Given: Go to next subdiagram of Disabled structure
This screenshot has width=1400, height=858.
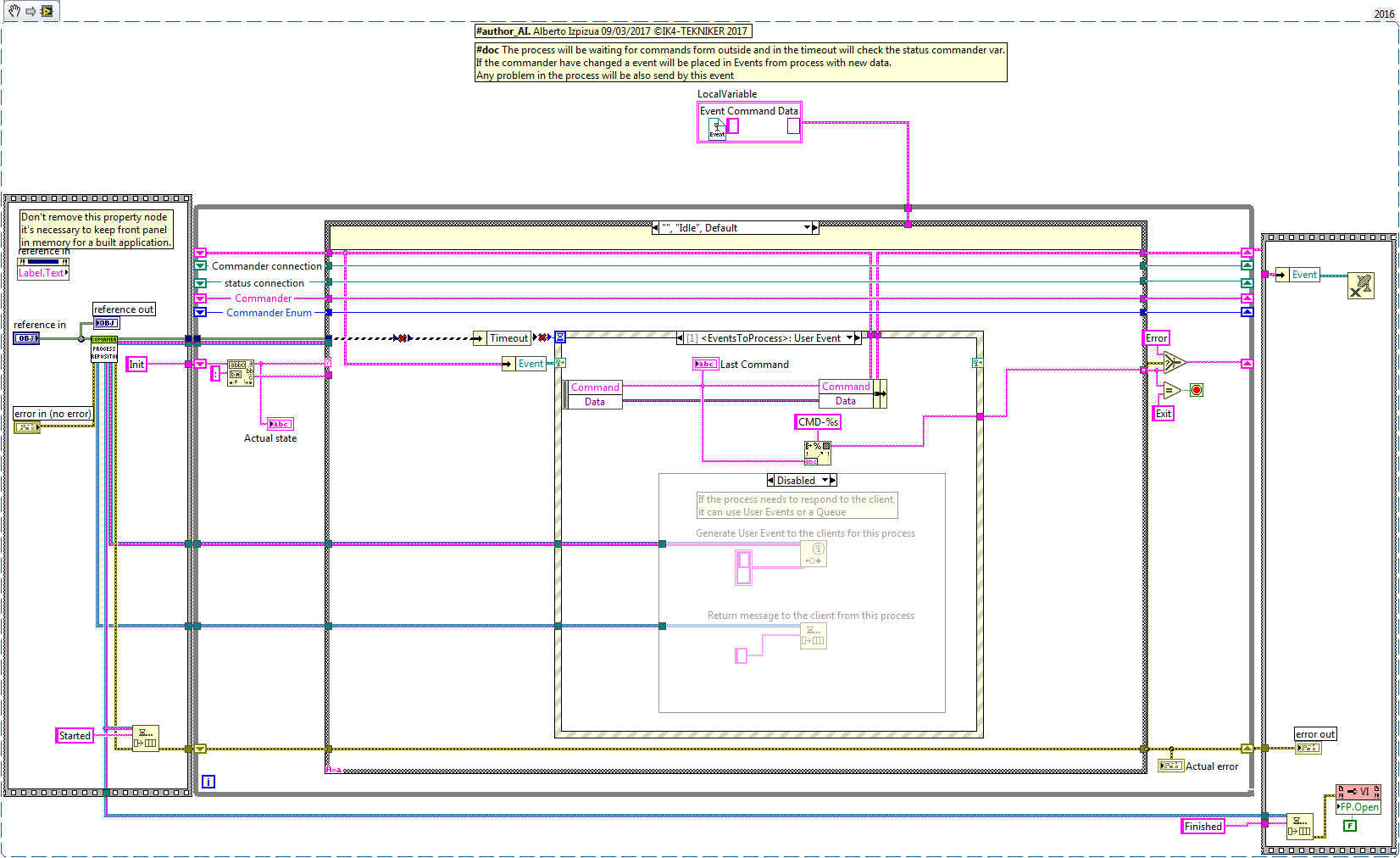Looking at the screenshot, I should tap(833, 480).
